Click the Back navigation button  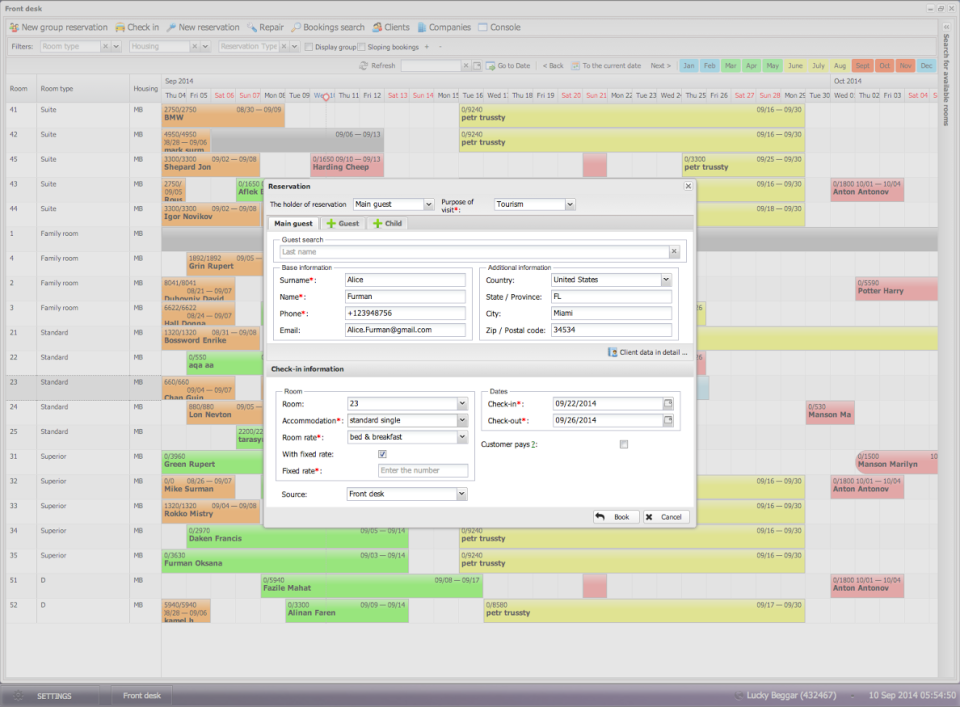[553, 65]
